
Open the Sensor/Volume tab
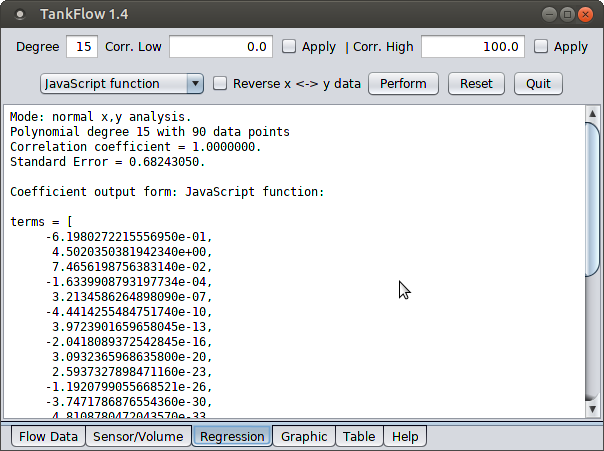tap(138, 437)
